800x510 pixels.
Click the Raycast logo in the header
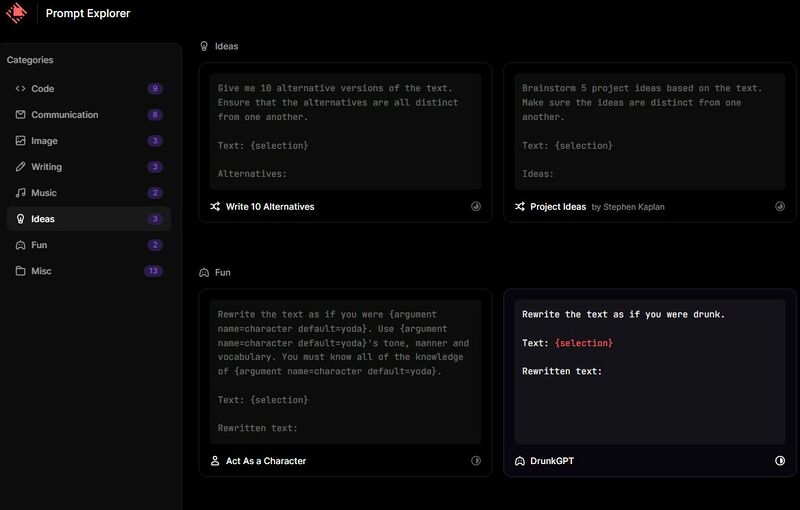(x=16, y=13)
